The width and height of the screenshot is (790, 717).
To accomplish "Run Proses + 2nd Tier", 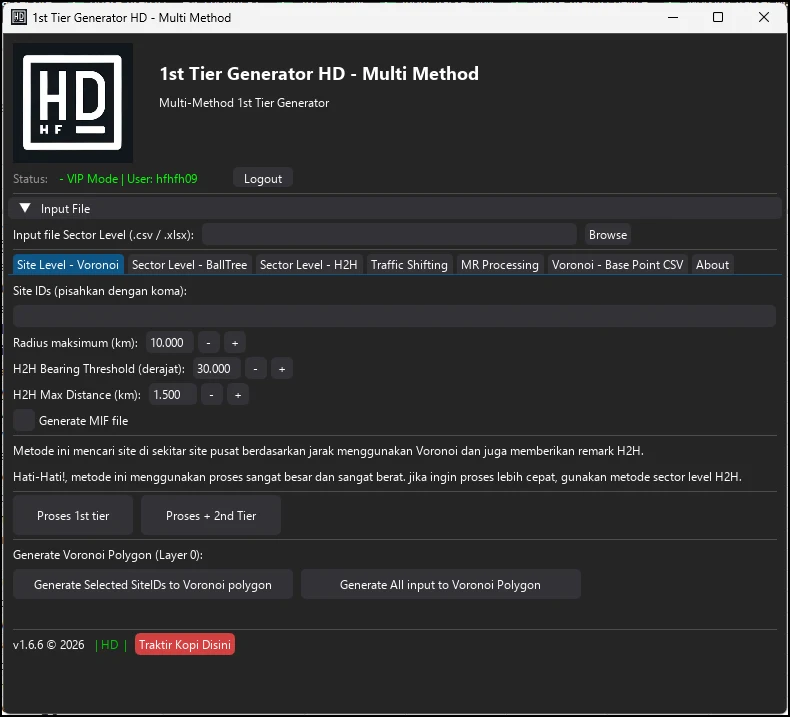I will [x=211, y=515].
